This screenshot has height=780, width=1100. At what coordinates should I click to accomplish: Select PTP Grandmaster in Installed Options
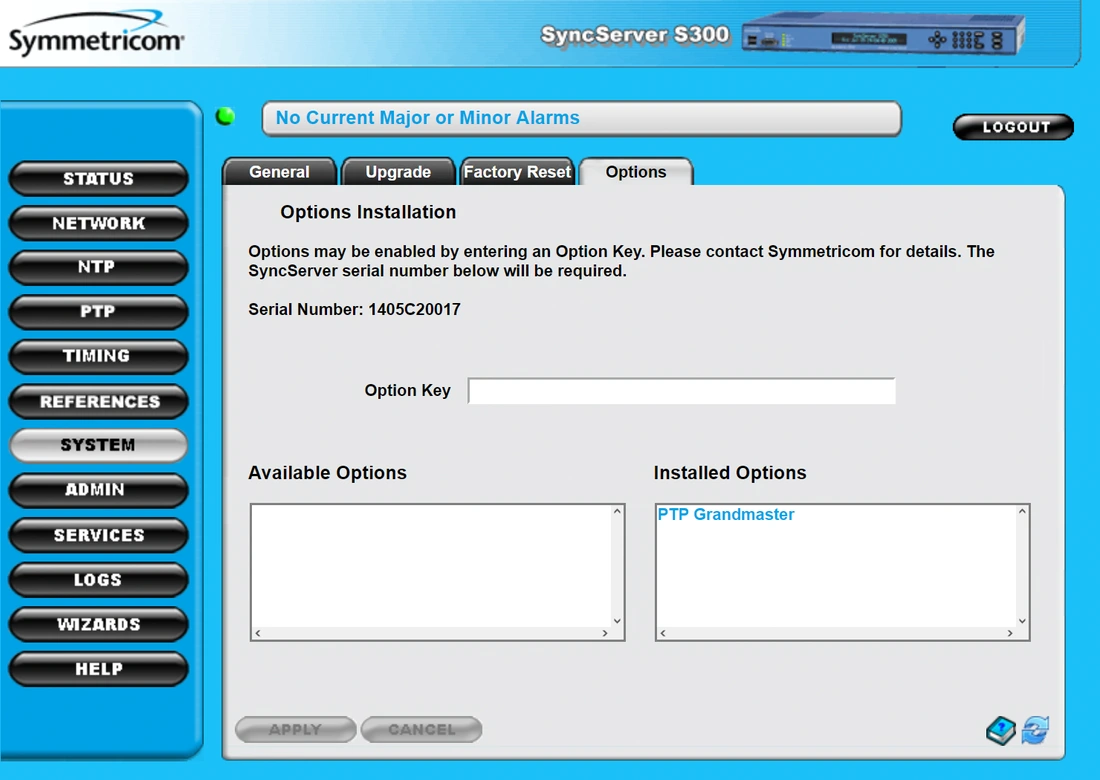pyautogui.click(x=726, y=515)
